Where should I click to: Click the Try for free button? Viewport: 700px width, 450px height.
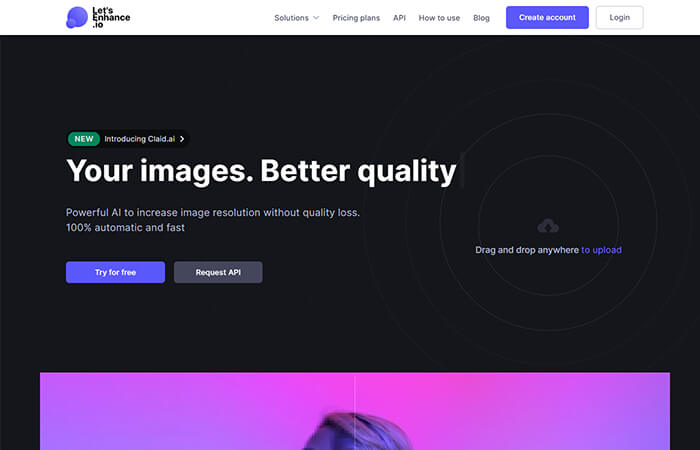click(115, 272)
